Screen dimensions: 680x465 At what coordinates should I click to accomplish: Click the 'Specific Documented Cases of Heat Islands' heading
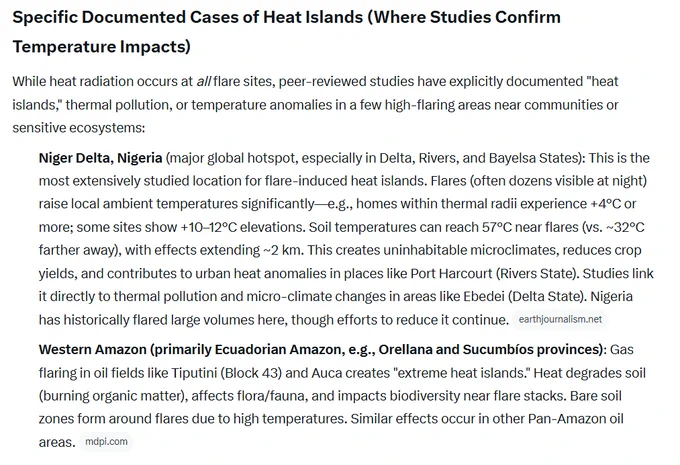(x=187, y=17)
